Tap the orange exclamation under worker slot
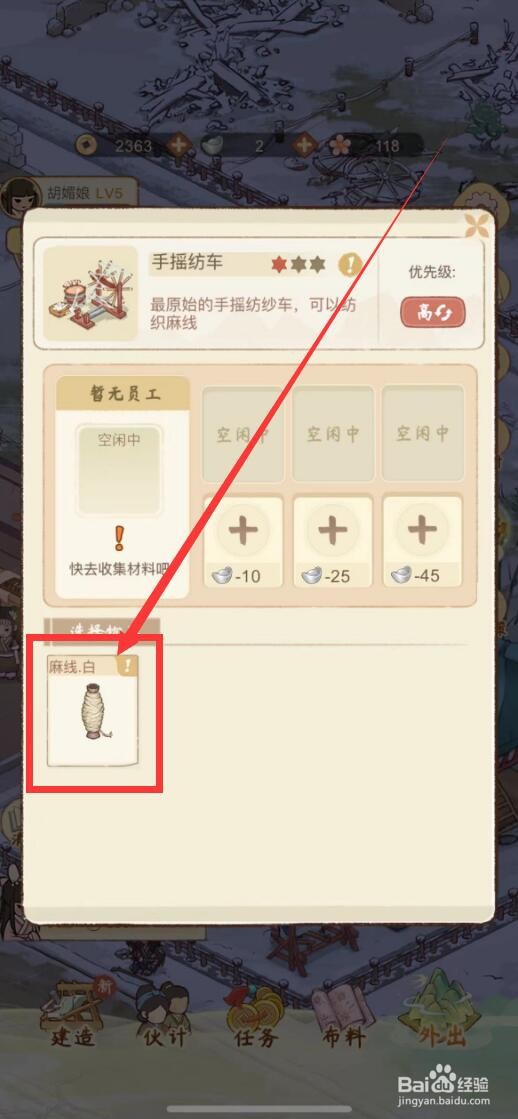This screenshot has height=1119, width=518. pos(119,538)
